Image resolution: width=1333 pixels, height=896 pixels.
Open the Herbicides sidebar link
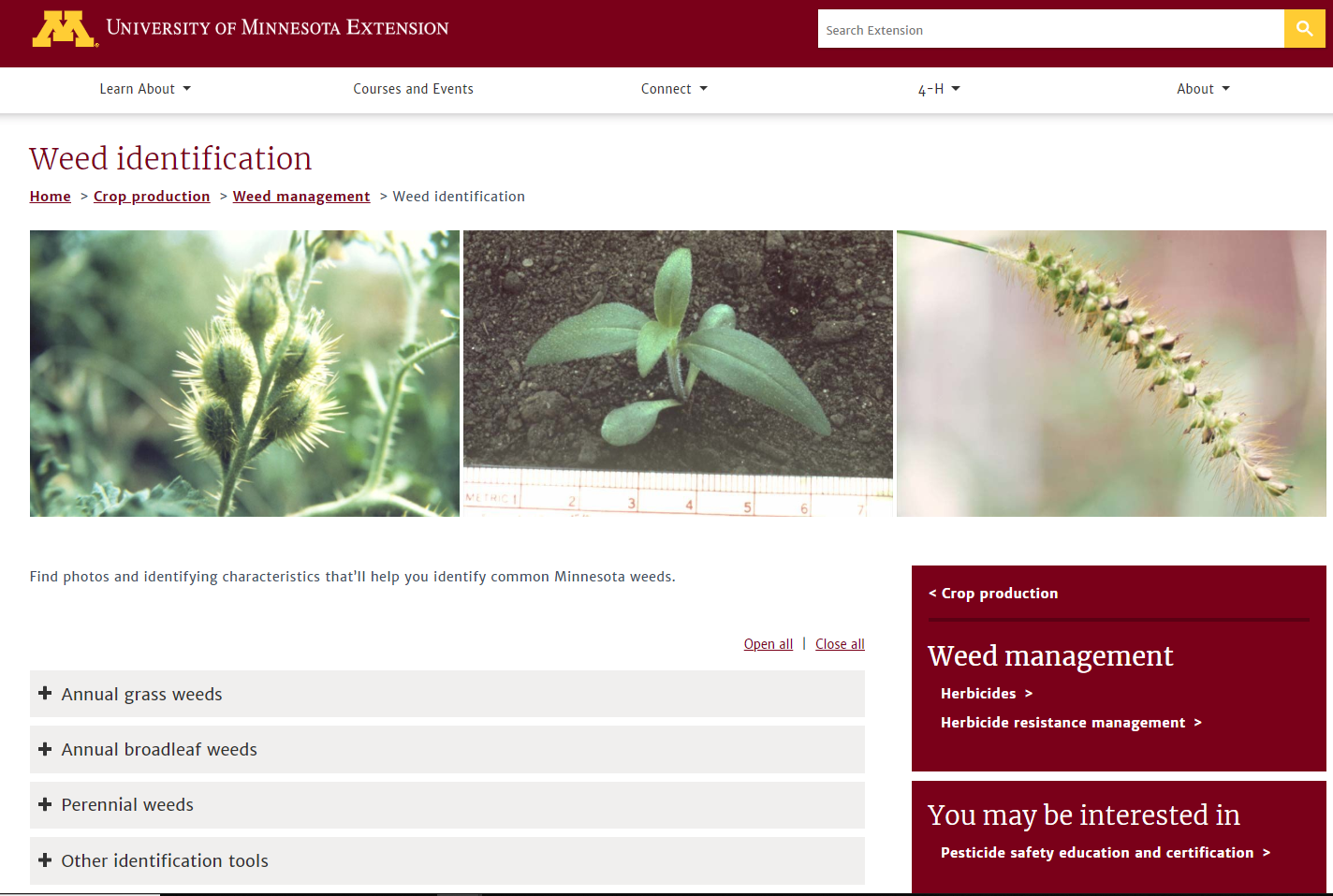tap(987, 694)
